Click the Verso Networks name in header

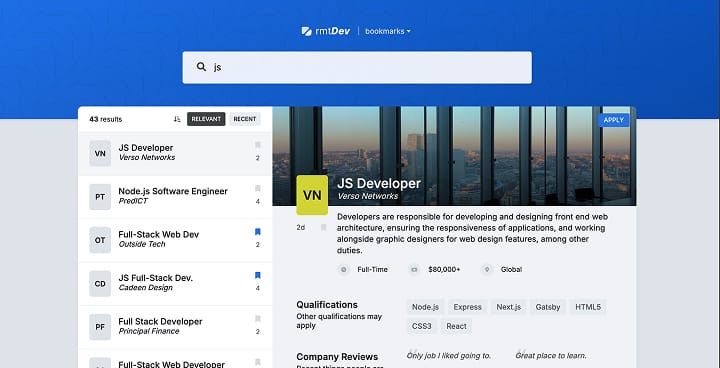(368, 196)
